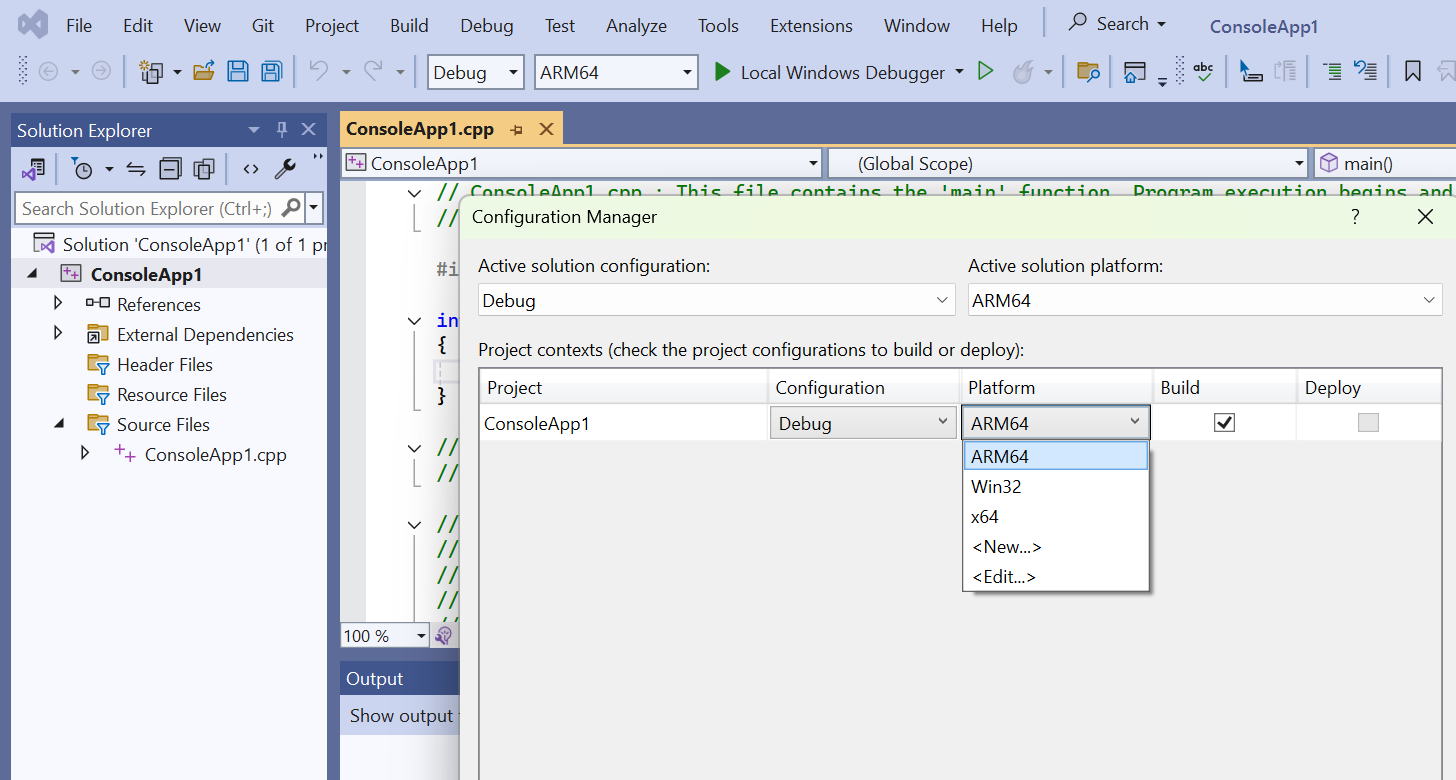The width and height of the screenshot is (1456, 780).
Task: Click the Find in Files folder icon
Action: 1088,71
